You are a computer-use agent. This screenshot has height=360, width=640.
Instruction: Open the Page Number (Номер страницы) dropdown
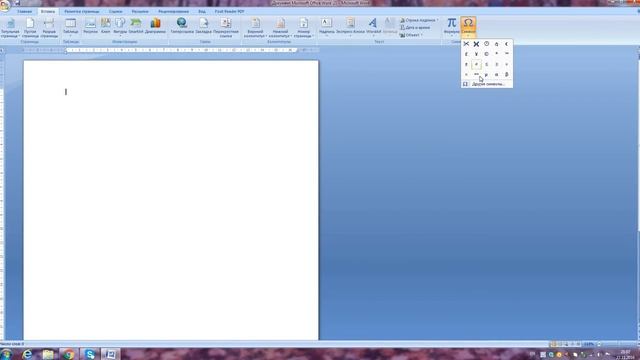pos(304,28)
